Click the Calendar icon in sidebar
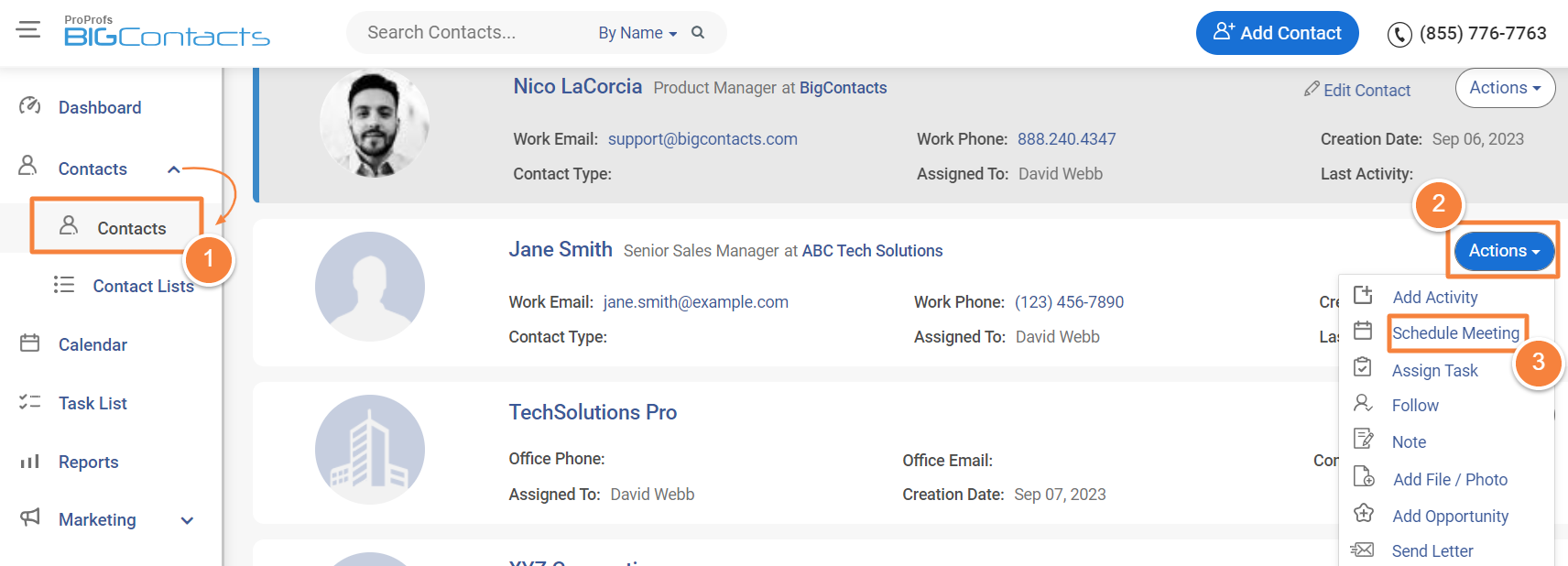This screenshot has width=1568, height=566. point(30,343)
